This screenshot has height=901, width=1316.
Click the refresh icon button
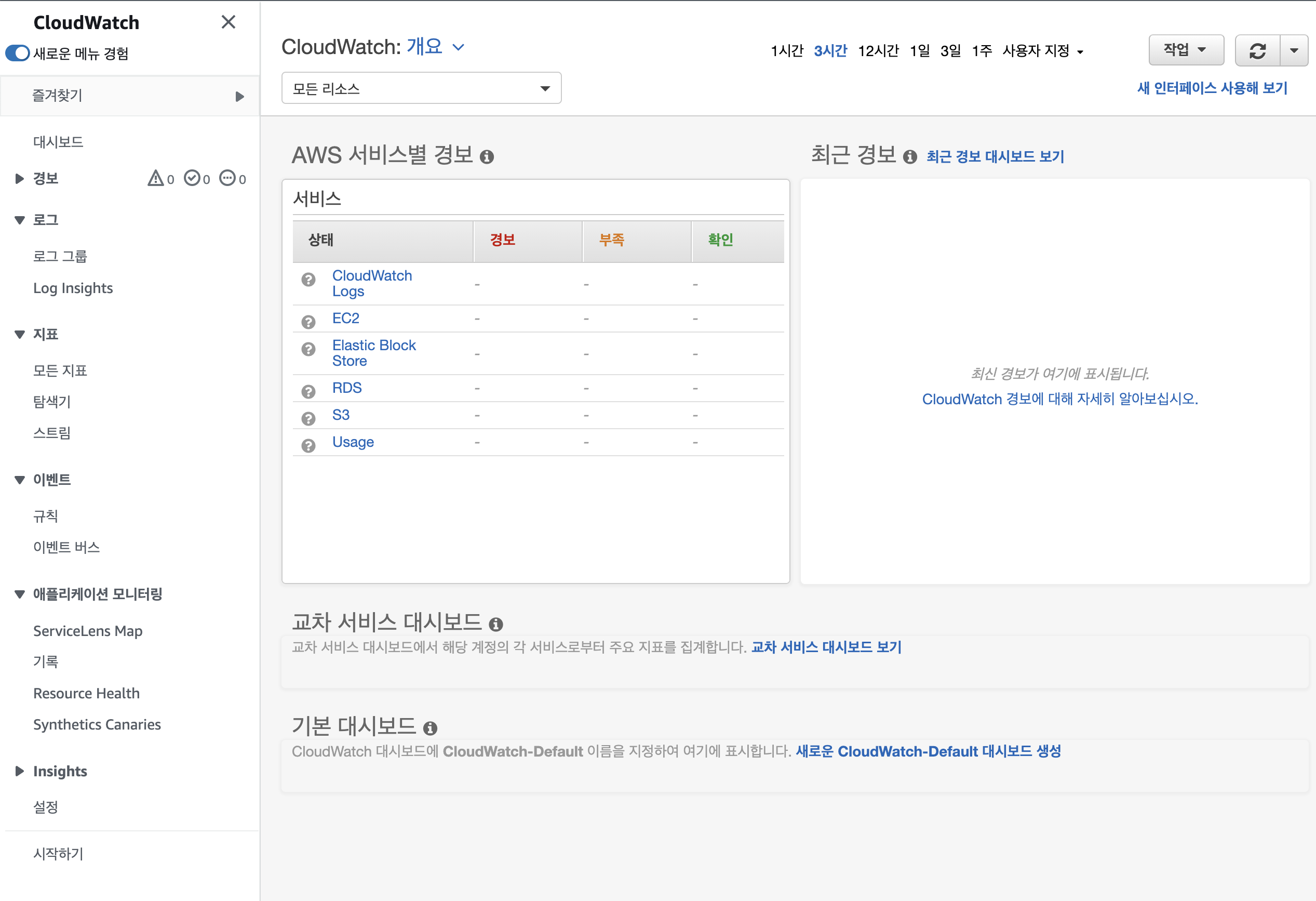(x=1257, y=51)
